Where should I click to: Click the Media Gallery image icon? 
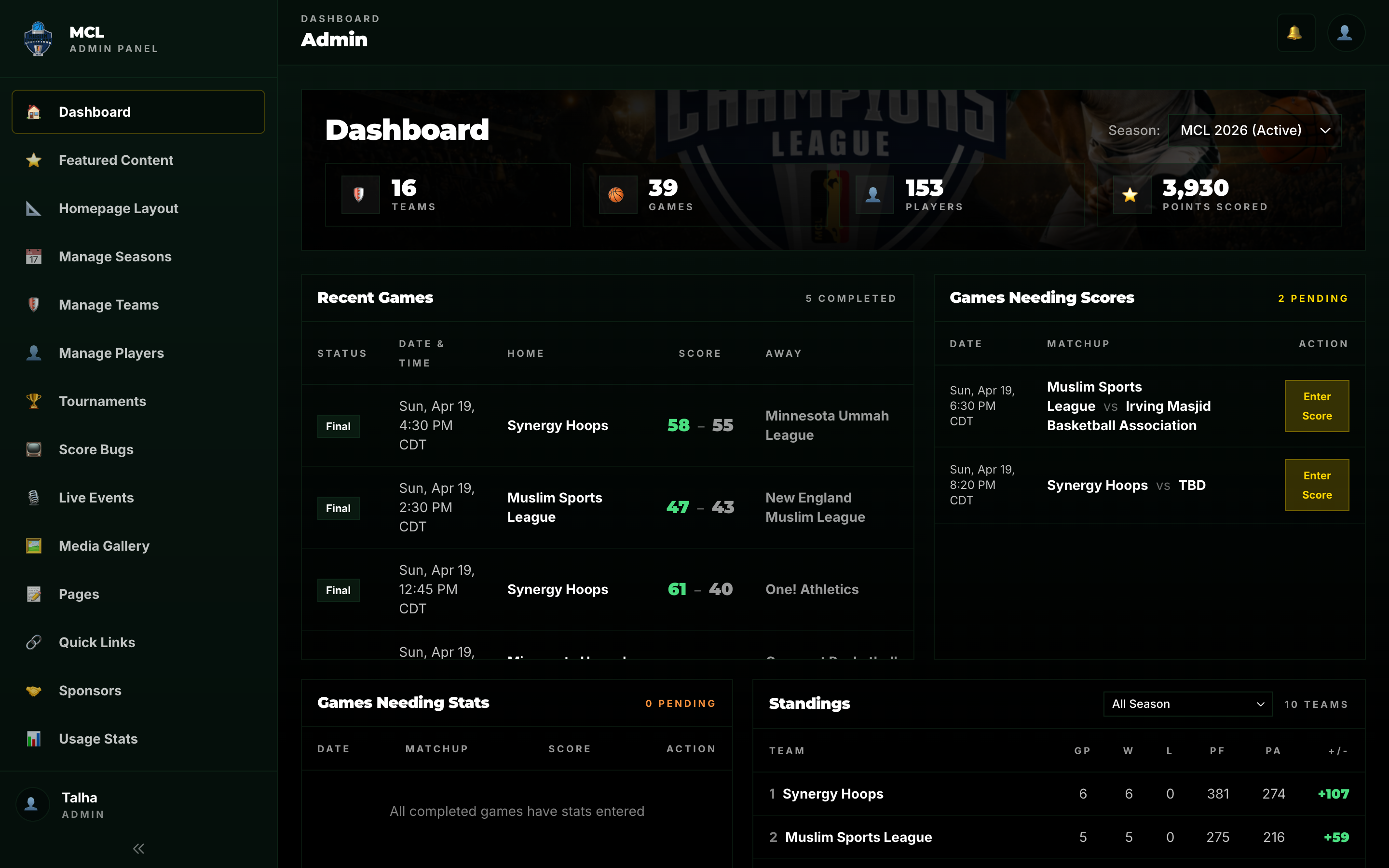tap(34, 546)
